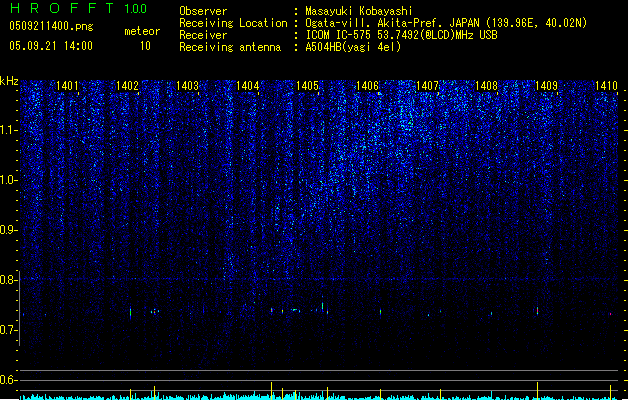Click the date stamp 05.09.21 14:00

51,46
